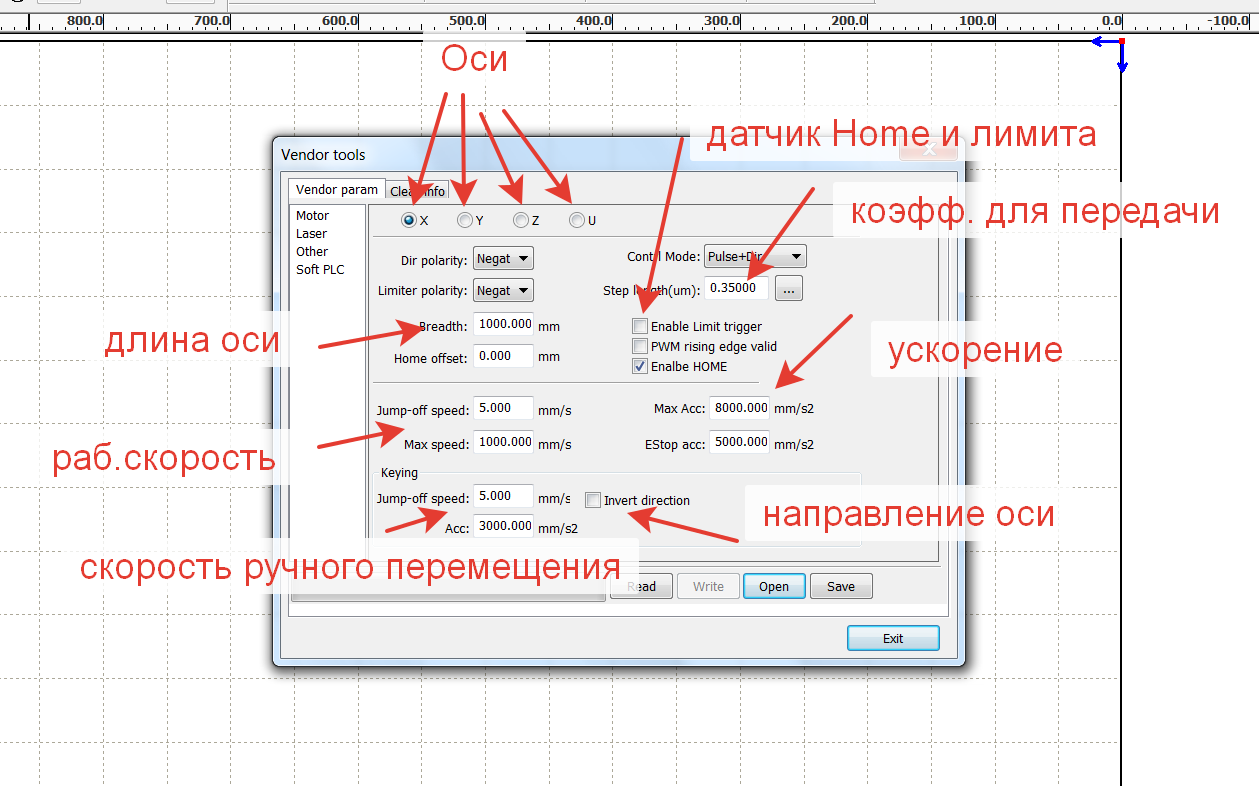The image size is (1259, 786).
Task: Switch to the Clear info tab
Action: click(x=418, y=191)
